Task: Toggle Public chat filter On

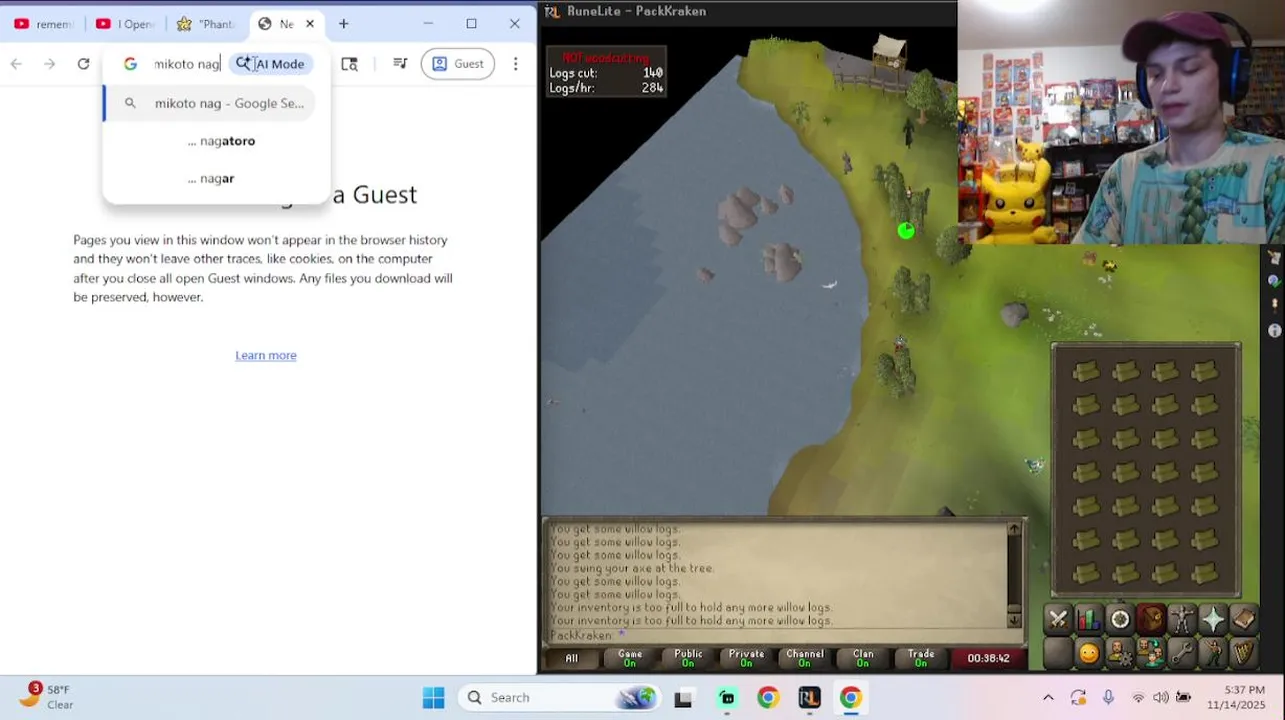Action: tap(688, 658)
